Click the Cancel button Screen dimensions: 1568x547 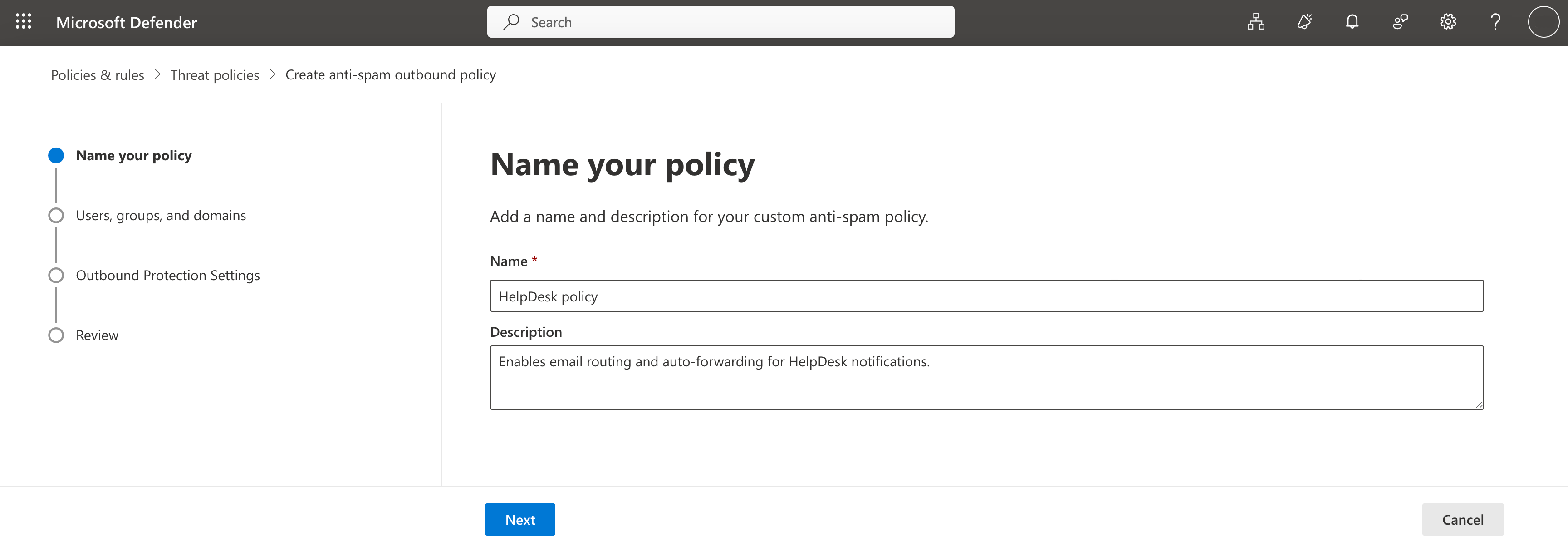pos(1463,520)
